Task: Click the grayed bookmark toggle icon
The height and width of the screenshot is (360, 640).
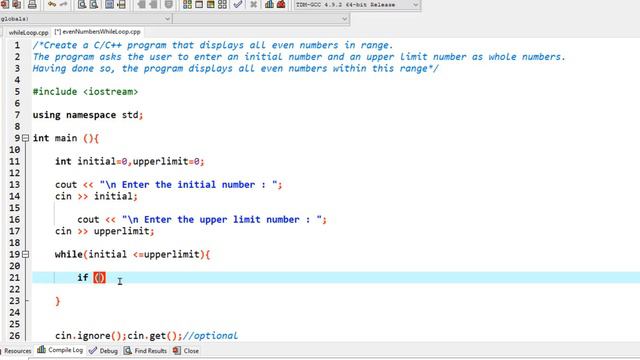Action: 168,4
